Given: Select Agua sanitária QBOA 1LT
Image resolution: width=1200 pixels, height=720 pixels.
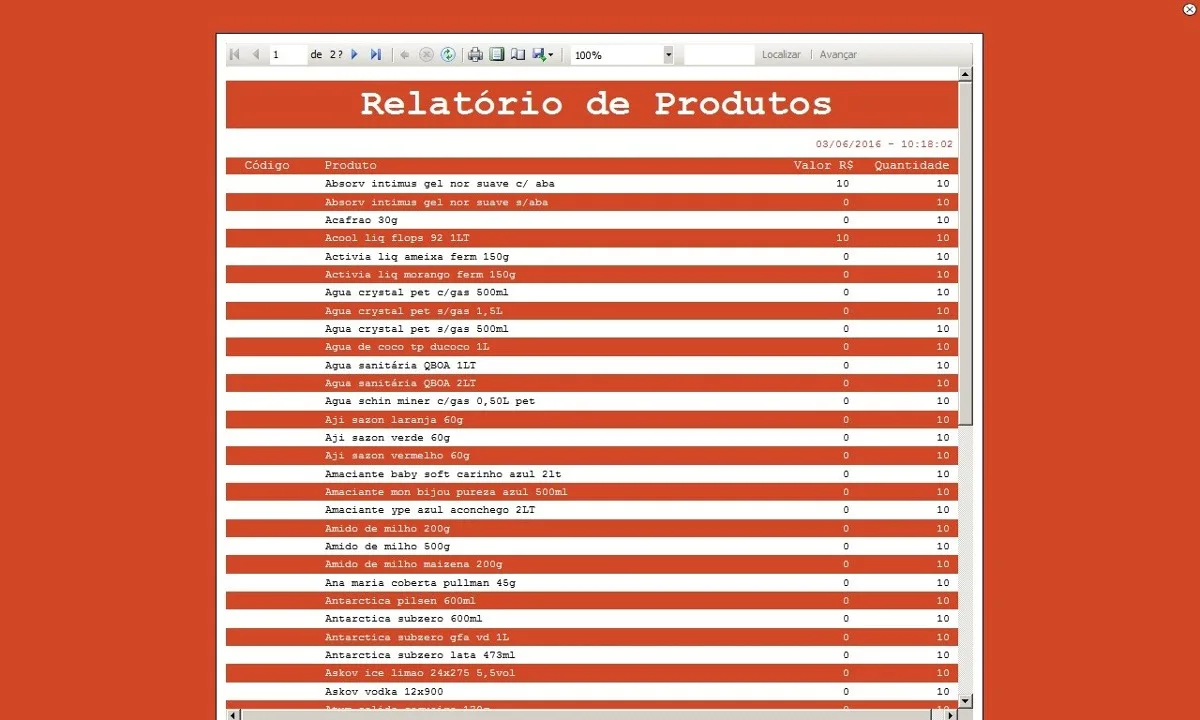Looking at the screenshot, I should point(592,365).
